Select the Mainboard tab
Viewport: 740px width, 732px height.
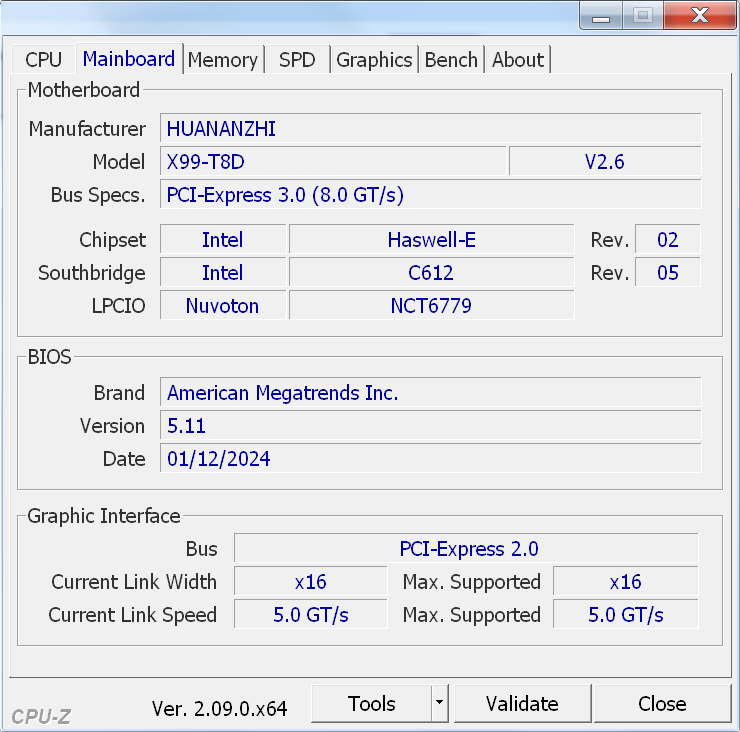(129, 59)
